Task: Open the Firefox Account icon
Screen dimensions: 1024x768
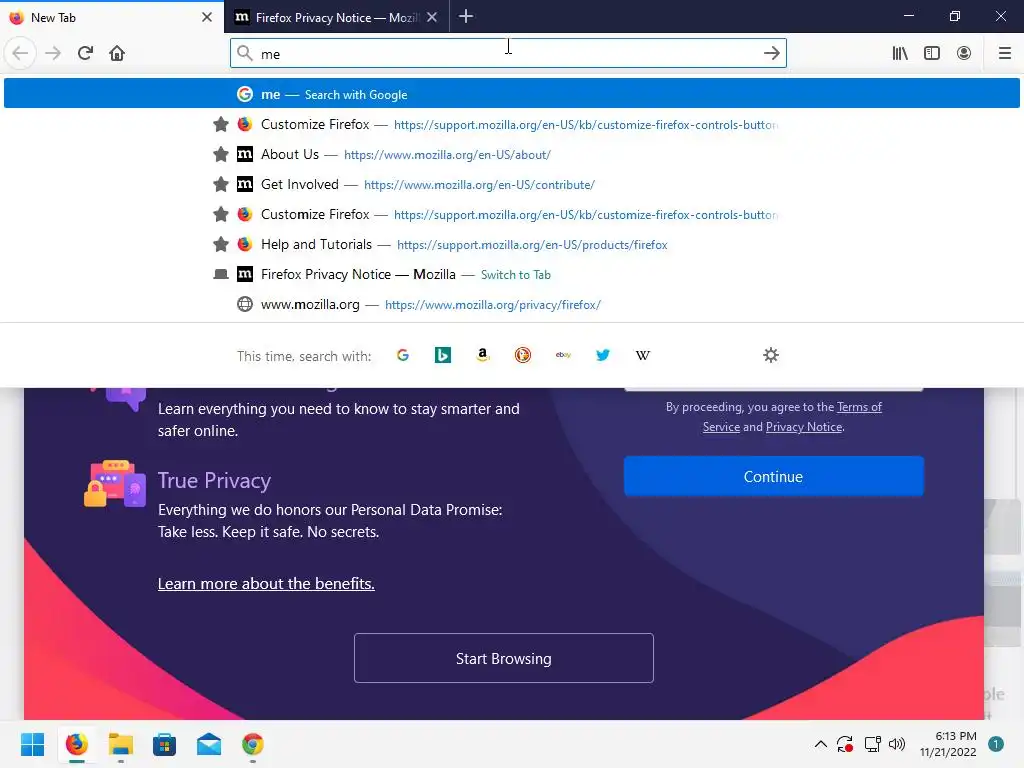Action: pos(964,54)
